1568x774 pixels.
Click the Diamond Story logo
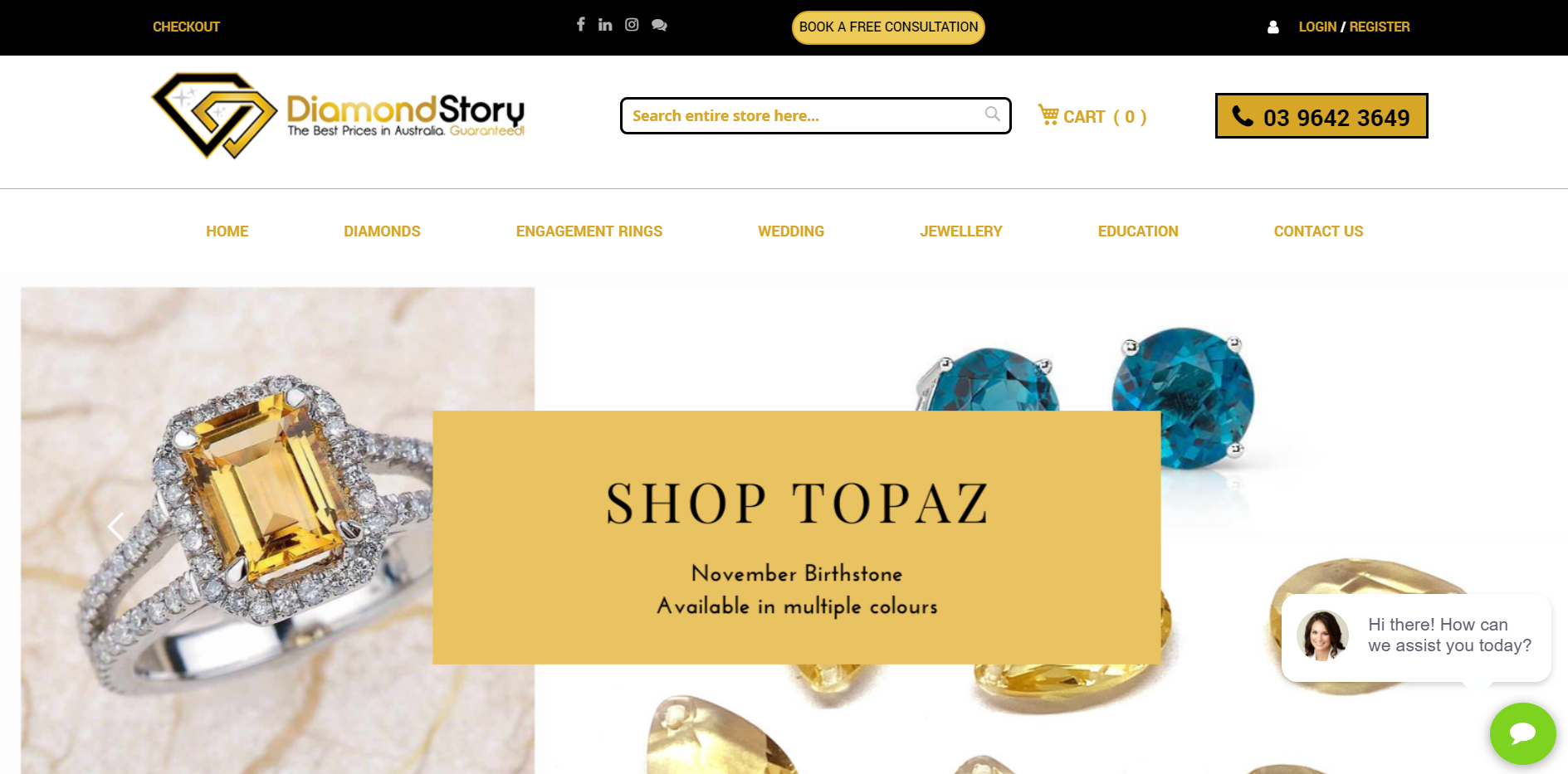338,115
